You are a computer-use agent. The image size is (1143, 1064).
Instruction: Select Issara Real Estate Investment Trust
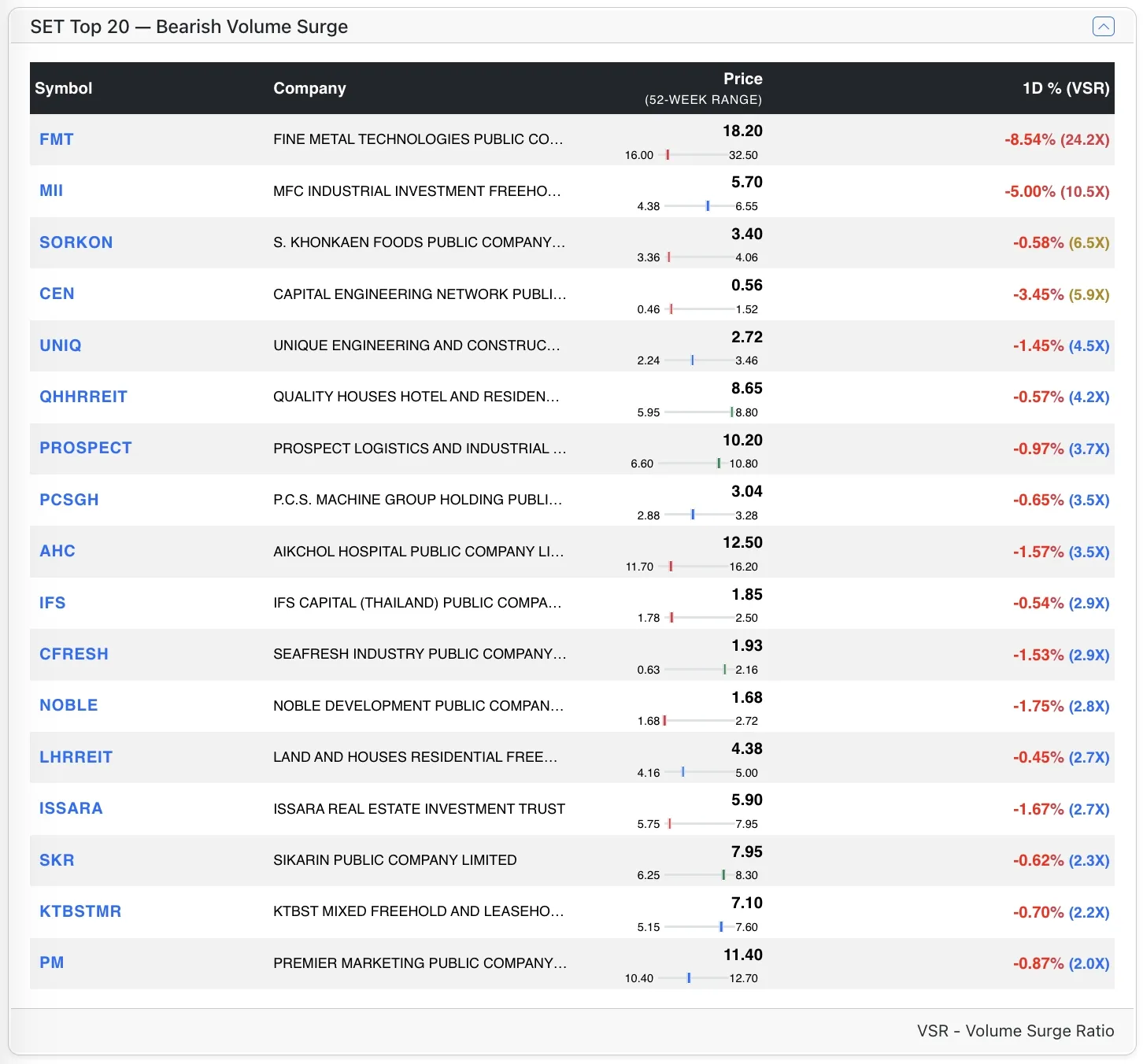tap(419, 809)
